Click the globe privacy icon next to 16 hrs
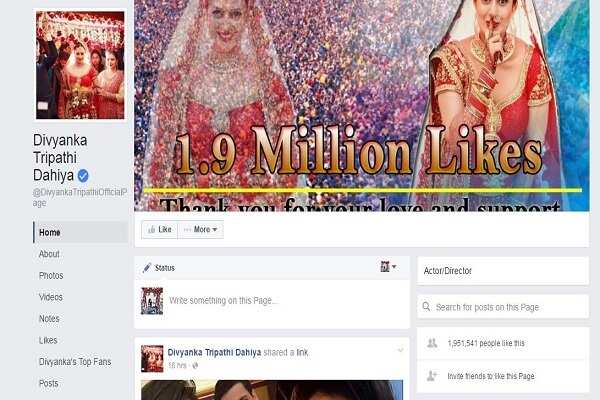Viewport: 600px width, 400px height. click(x=196, y=366)
